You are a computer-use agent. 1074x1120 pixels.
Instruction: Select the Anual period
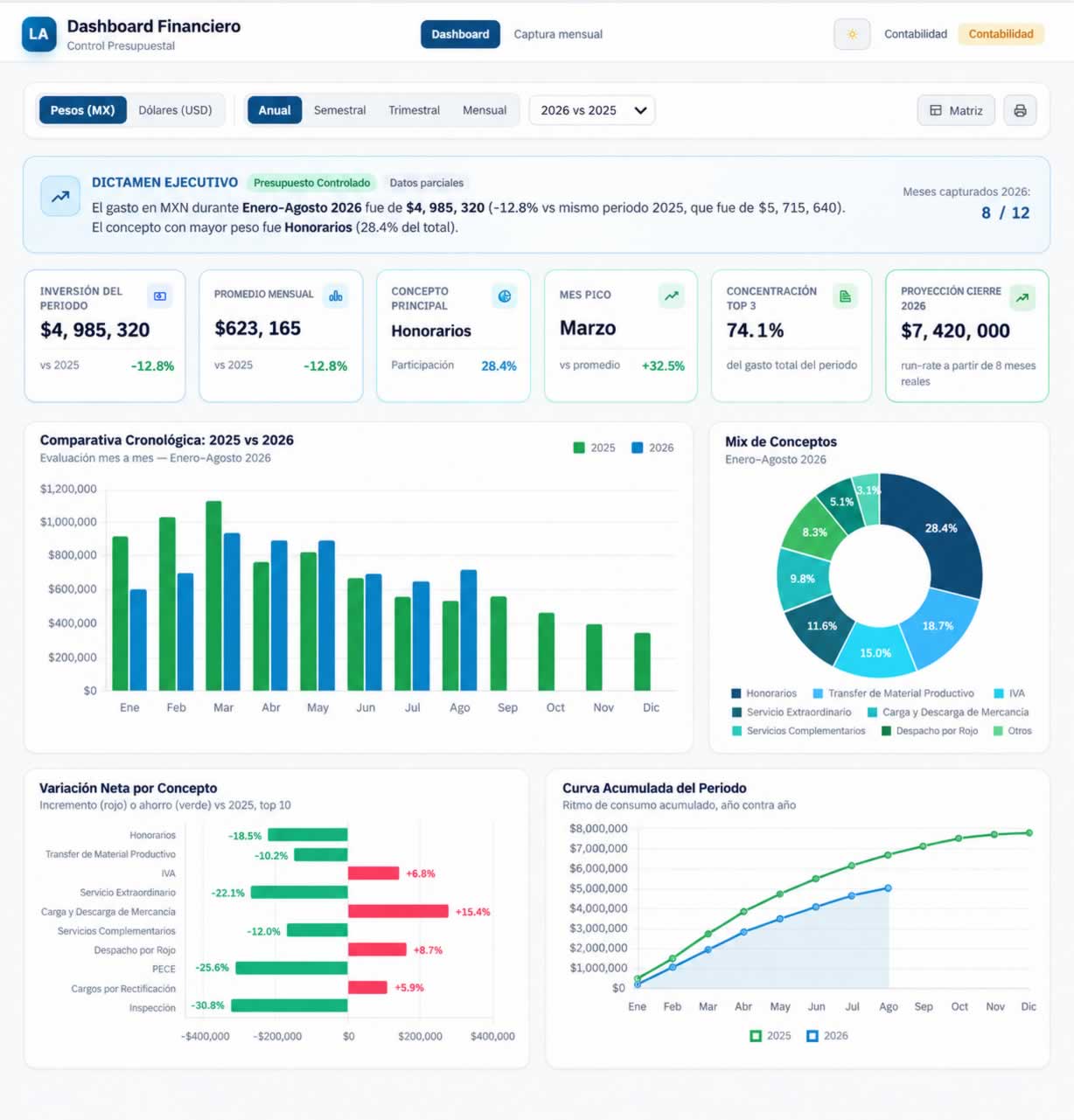pos(275,110)
